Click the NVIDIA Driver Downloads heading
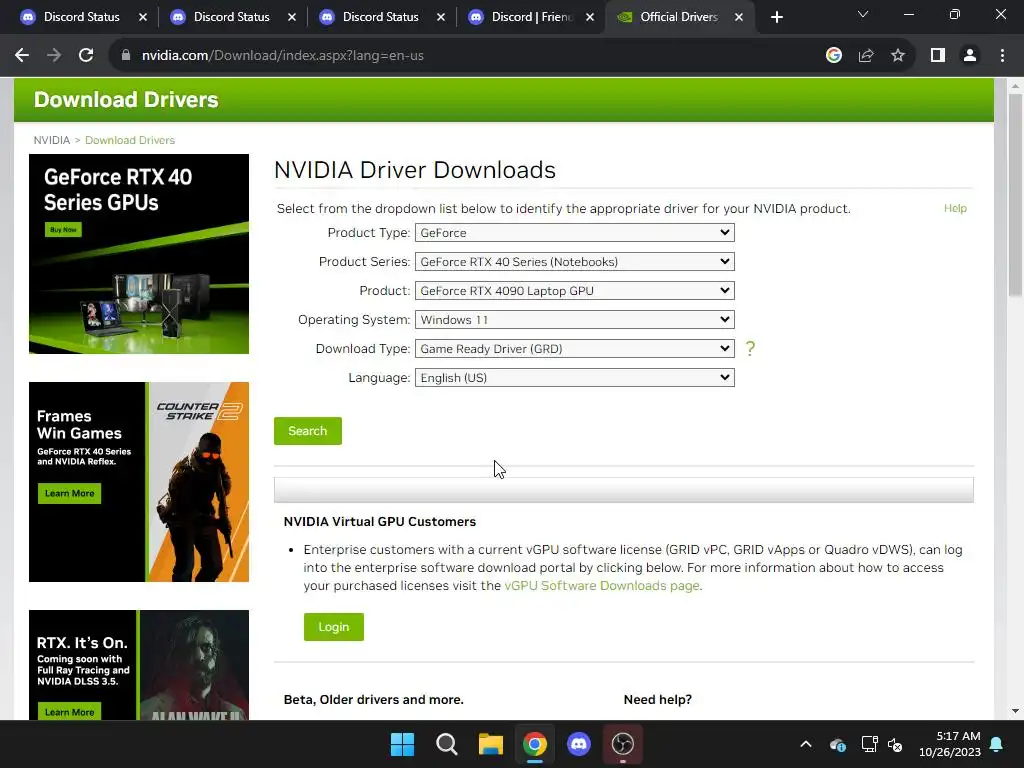Image resolution: width=1024 pixels, height=768 pixels. tap(415, 170)
